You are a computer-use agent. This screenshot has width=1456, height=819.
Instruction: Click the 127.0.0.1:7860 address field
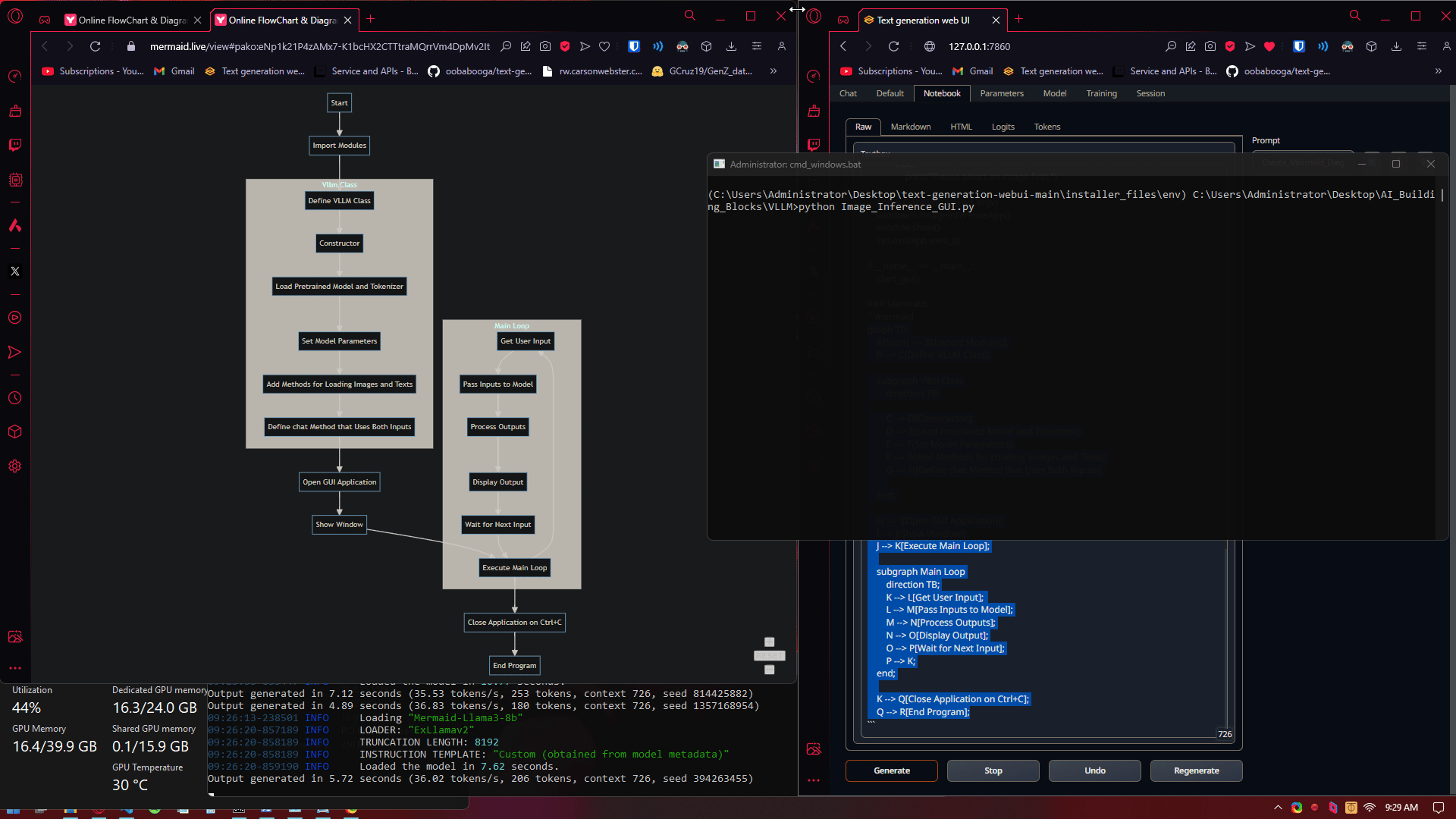click(979, 46)
